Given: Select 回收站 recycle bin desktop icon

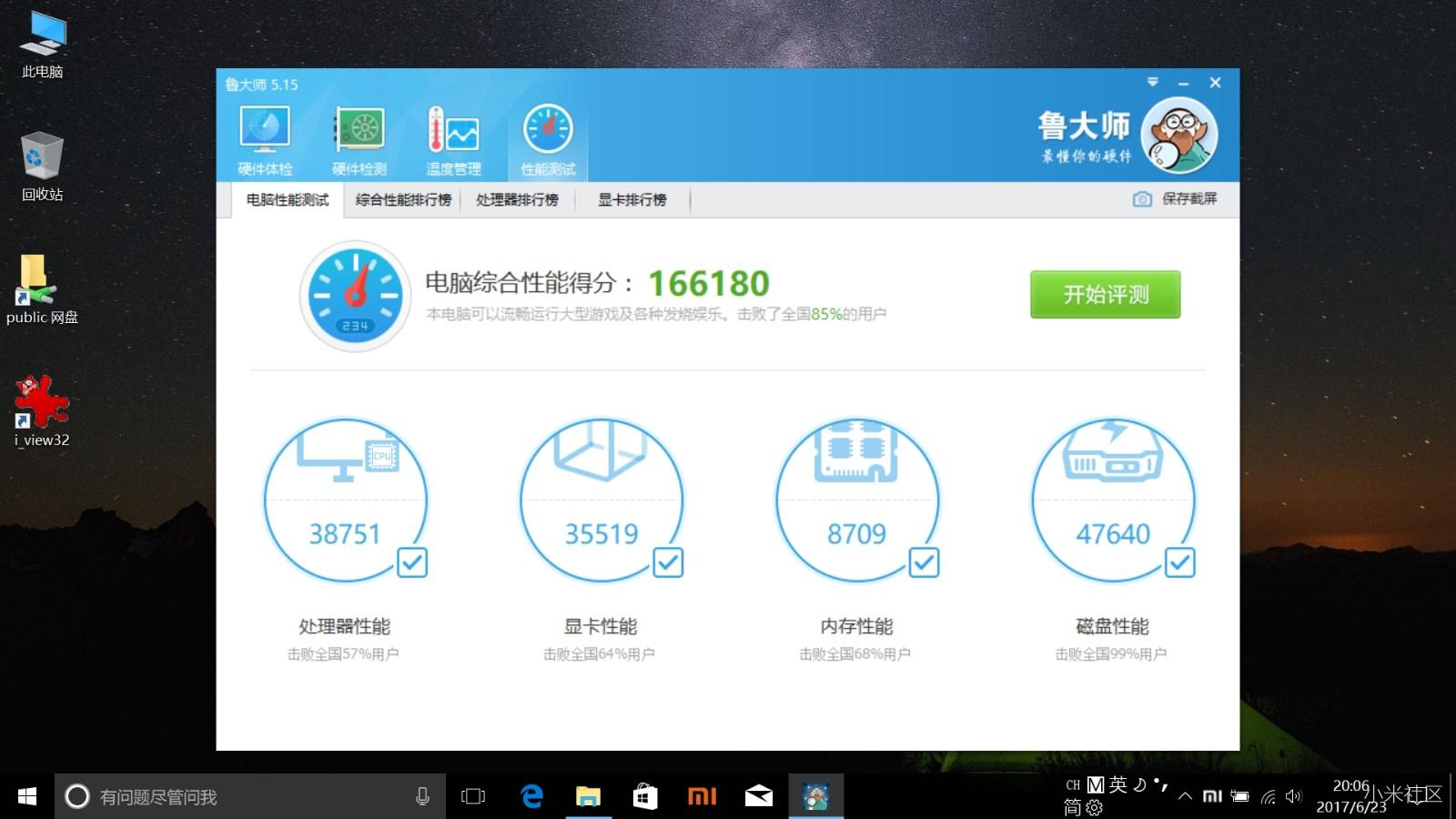Looking at the screenshot, I should point(43,167).
